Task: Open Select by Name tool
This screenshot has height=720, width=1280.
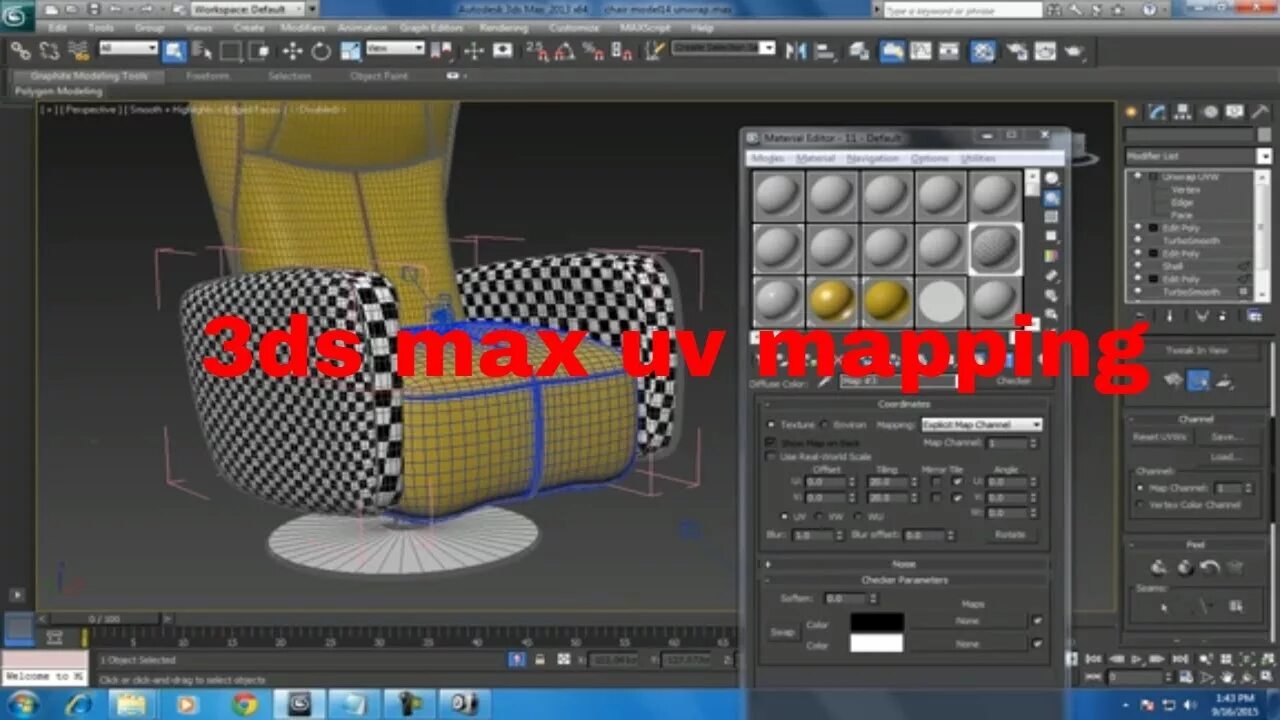Action: click(x=202, y=50)
